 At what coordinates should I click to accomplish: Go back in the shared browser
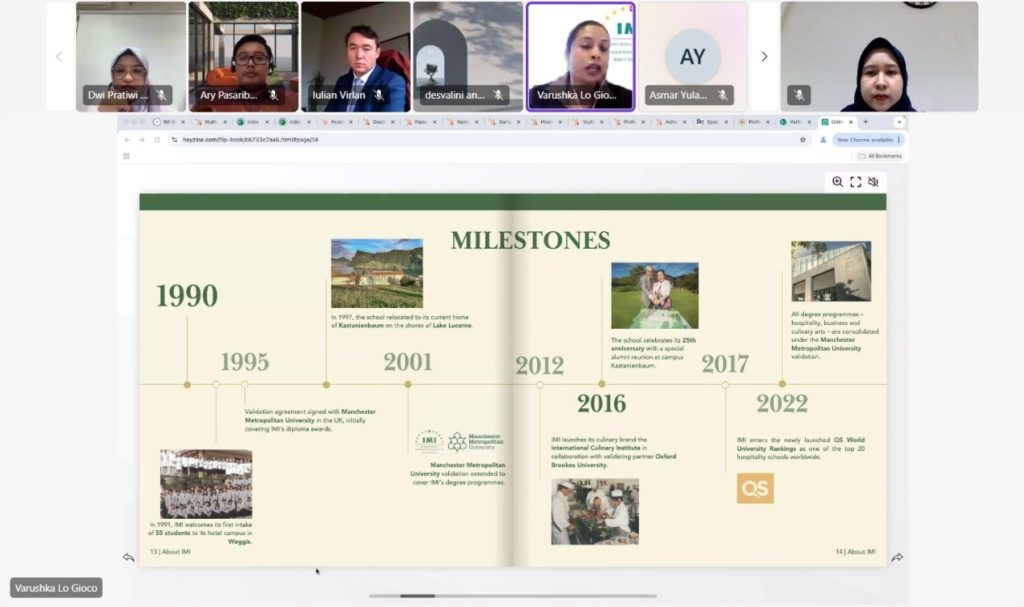(127, 140)
